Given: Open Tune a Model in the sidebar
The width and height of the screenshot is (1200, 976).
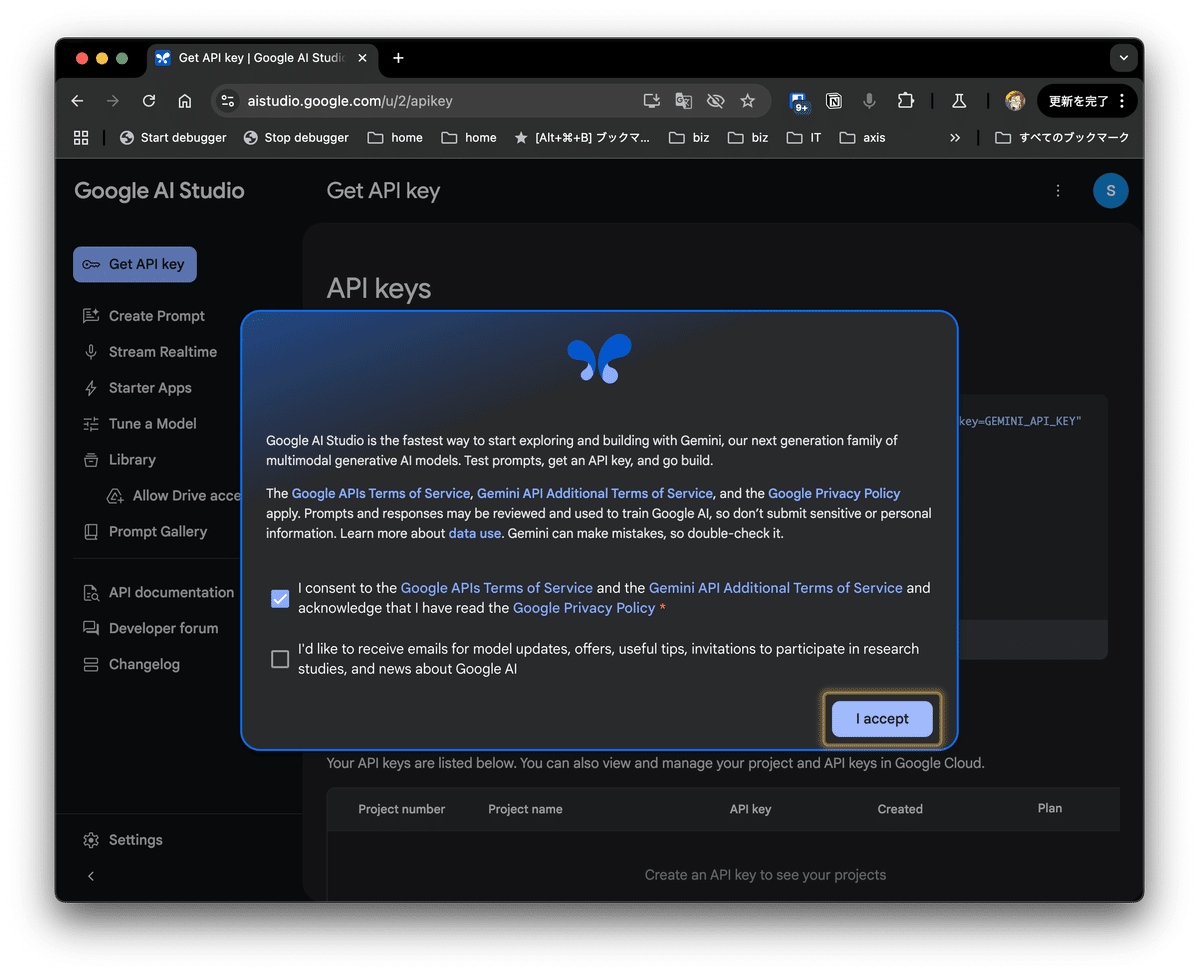Looking at the screenshot, I should 140,424.
